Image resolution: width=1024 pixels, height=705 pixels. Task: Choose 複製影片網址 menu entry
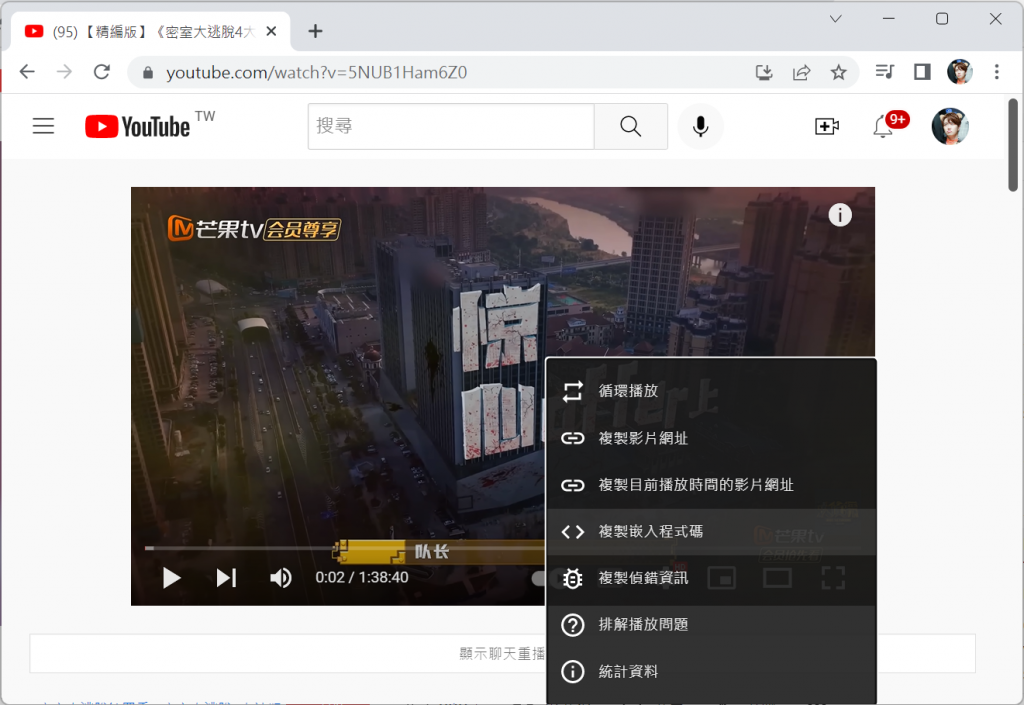[x=711, y=438]
